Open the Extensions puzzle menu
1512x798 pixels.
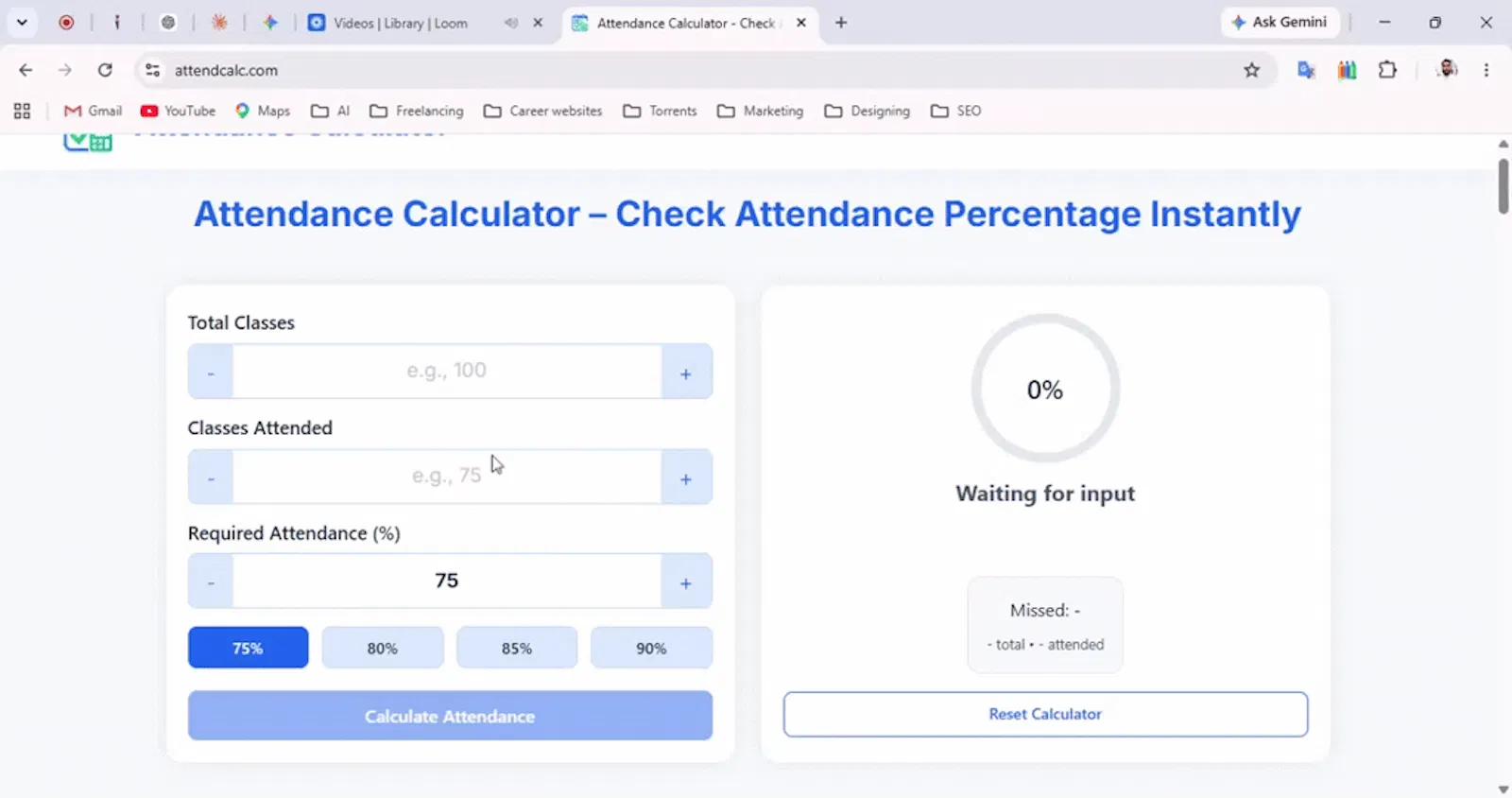tap(1387, 70)
